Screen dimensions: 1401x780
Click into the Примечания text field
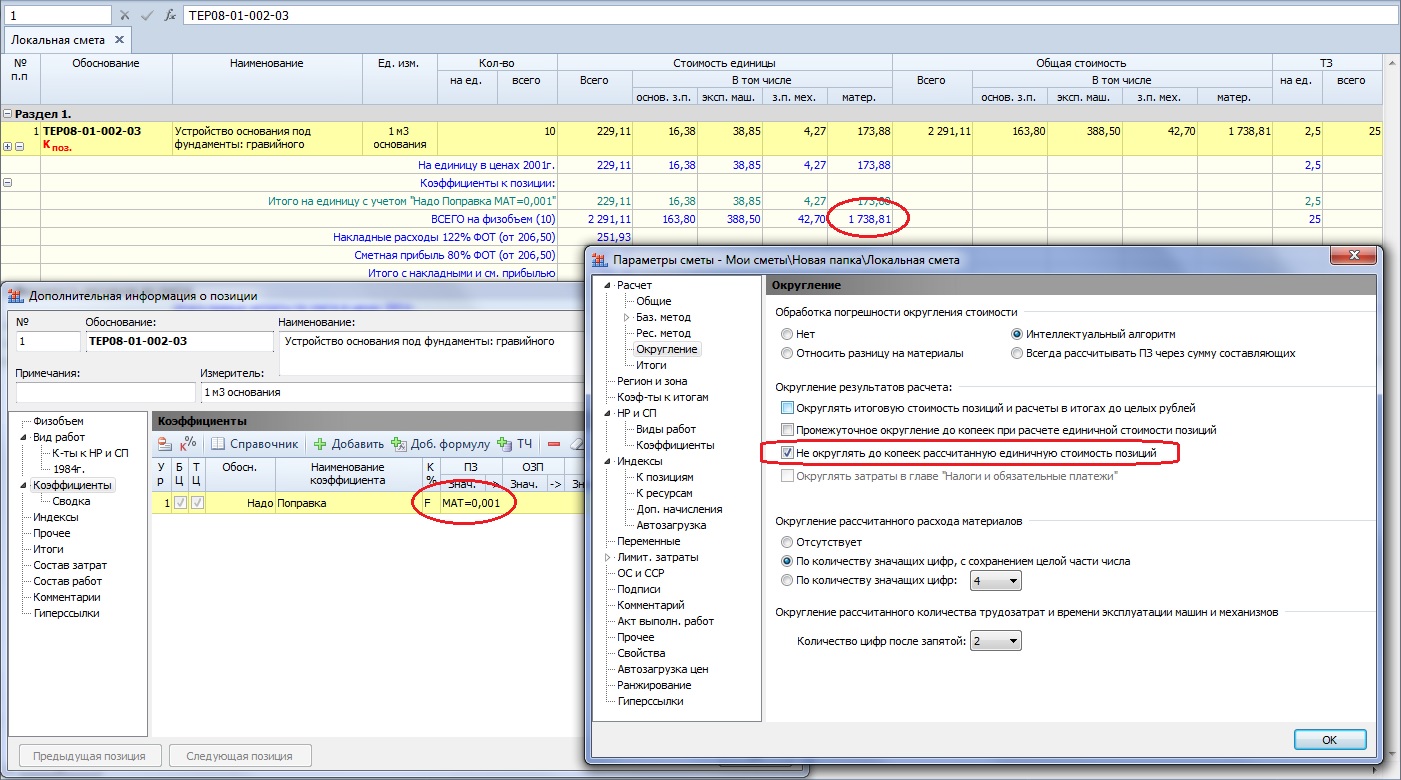[x=105, y=392]
